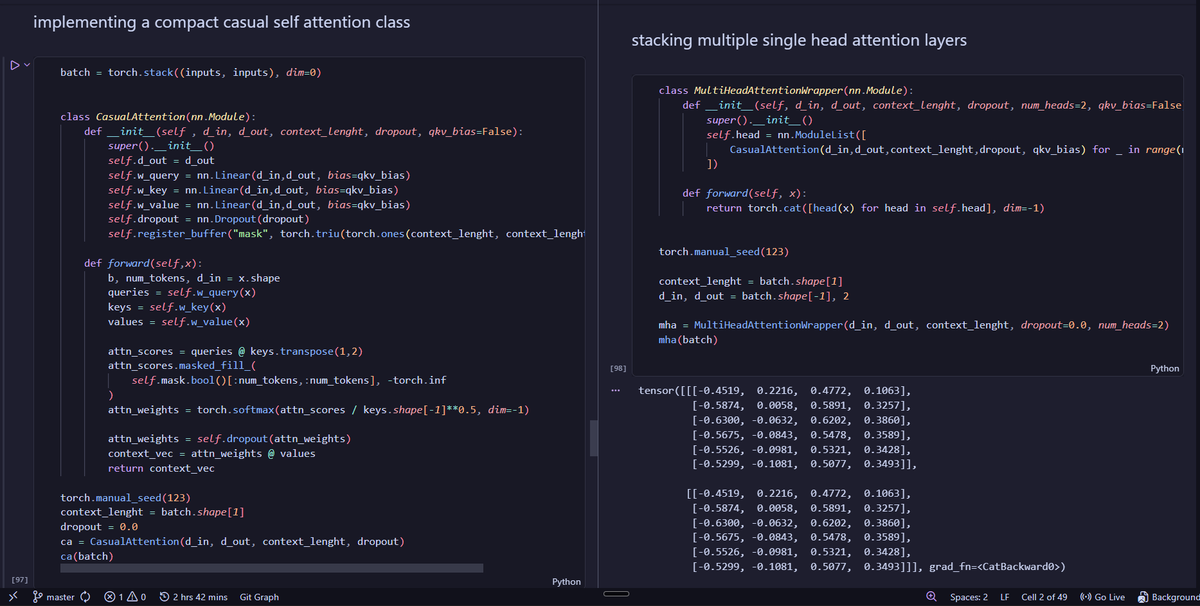Click the 'ca(batch)' line

pyautogui.click(x=87, y=556)
